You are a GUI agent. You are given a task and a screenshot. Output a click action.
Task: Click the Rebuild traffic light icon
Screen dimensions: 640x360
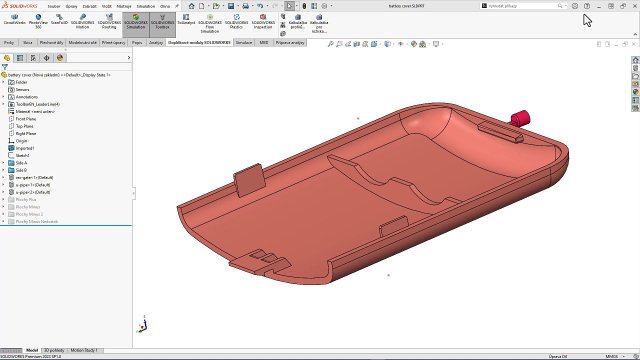tap(304, 6)
